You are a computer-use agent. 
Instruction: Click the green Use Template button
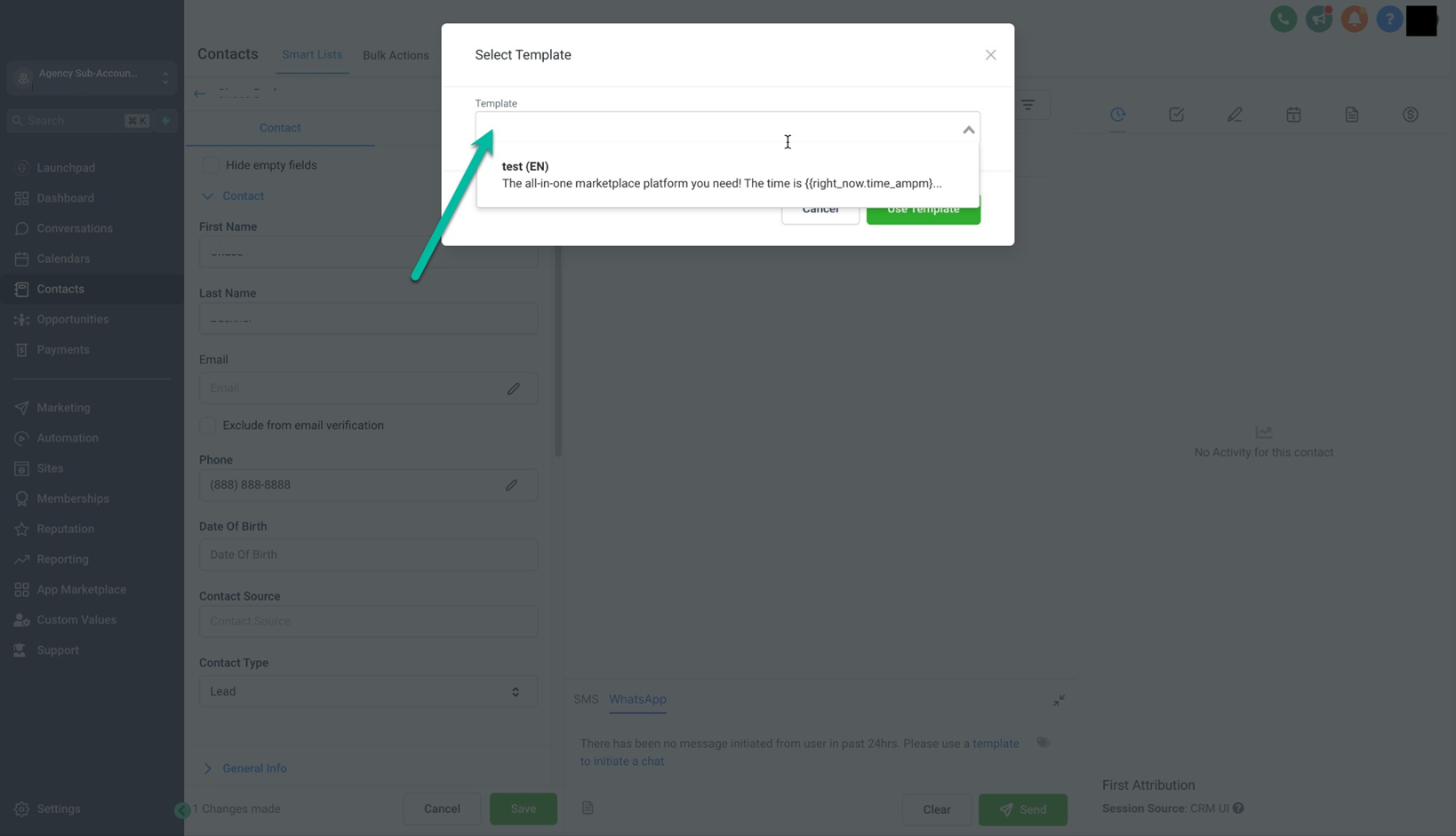923,213
